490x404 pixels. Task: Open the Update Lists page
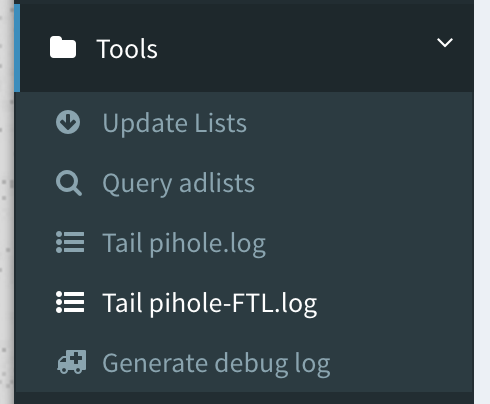(175, 123)
